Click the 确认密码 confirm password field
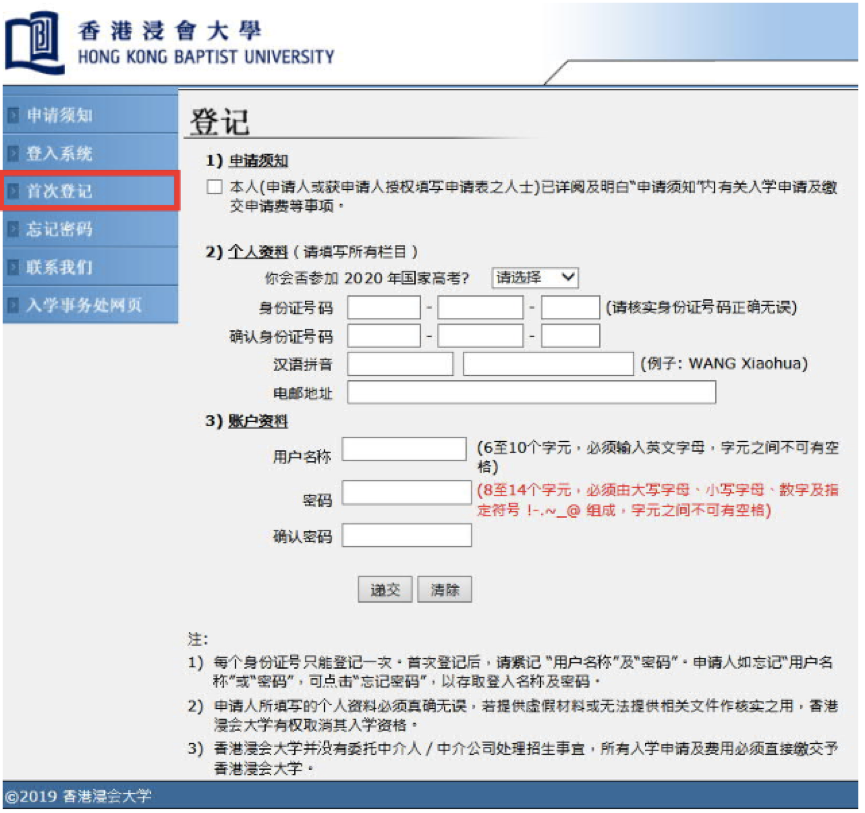 point(406,536)
